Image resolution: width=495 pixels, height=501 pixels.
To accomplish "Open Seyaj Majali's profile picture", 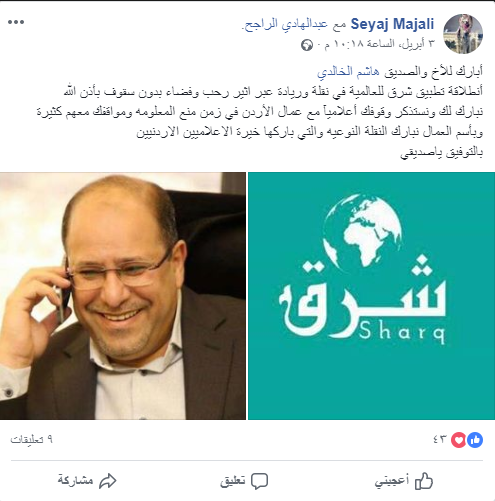I will coord(463,34).
